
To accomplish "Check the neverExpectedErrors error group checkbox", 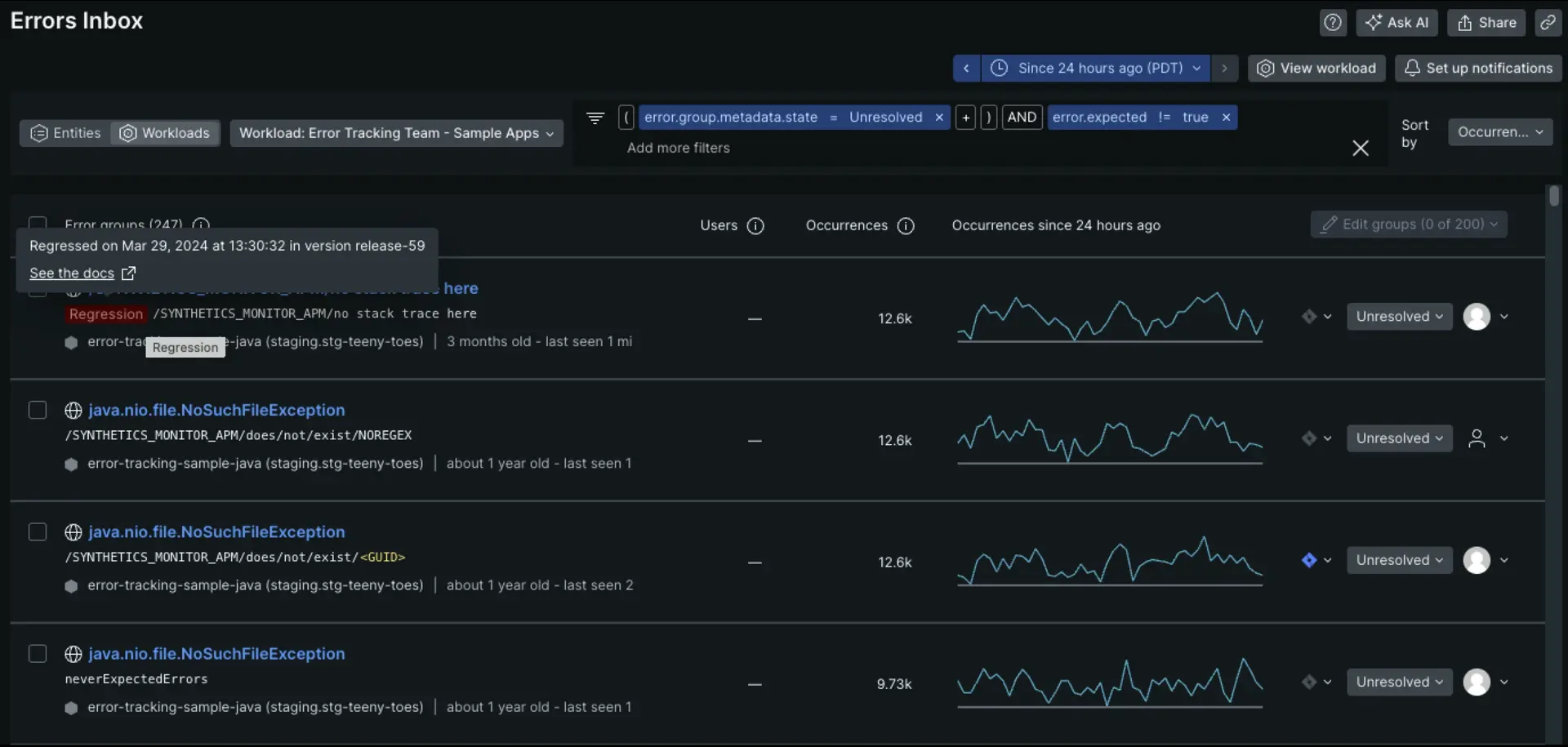I will point(38,654).
